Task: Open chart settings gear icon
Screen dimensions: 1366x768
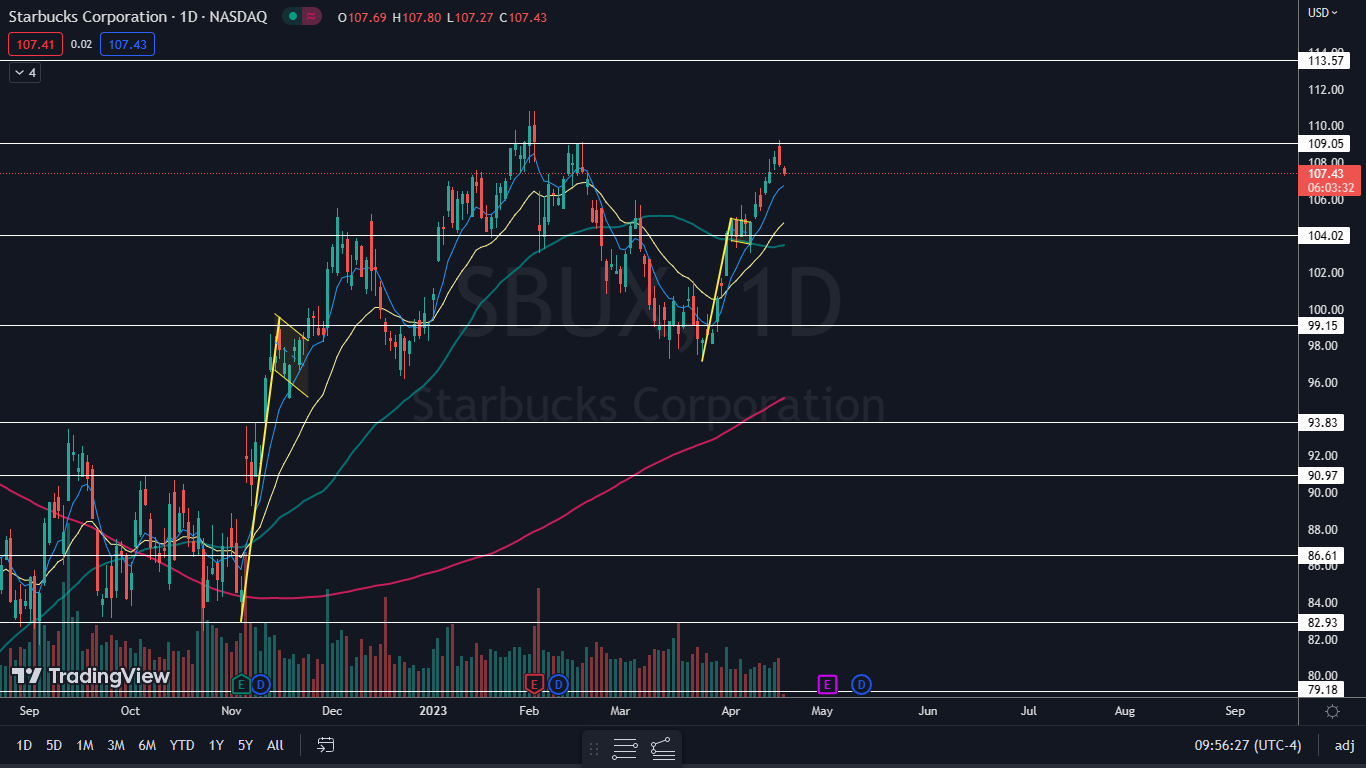Action: (1332, 711)
